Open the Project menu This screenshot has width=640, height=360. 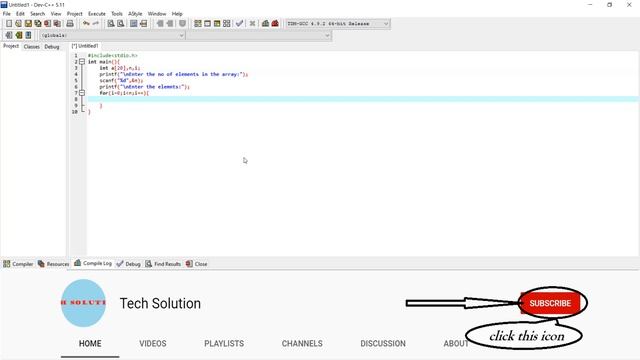pyautogui.click(x=75, y=13)
